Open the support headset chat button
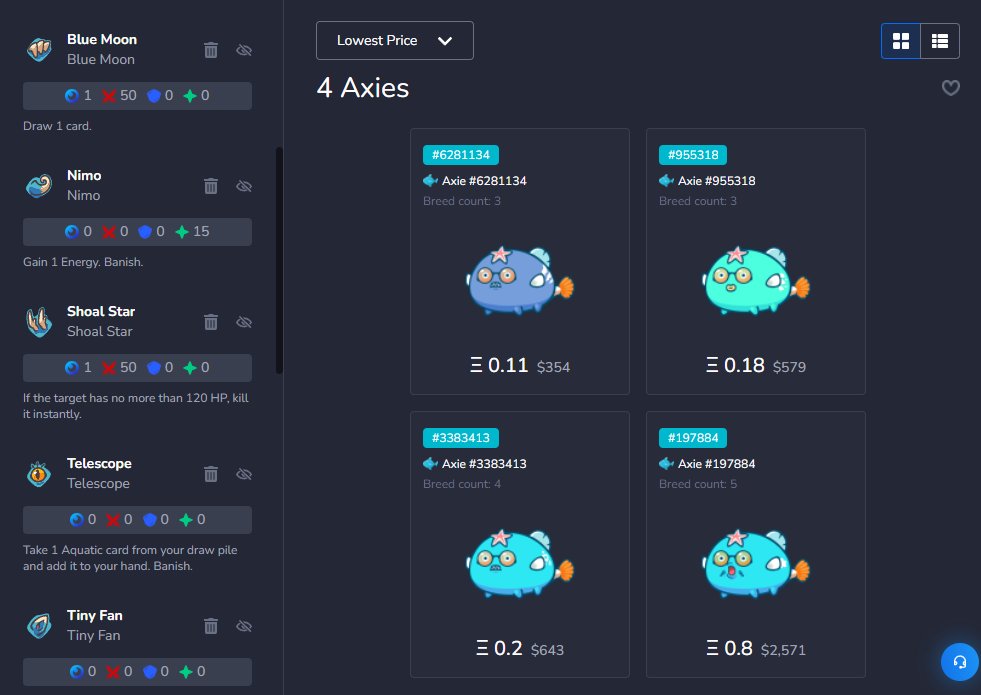 pyautogui.click(x=960, y=662)
